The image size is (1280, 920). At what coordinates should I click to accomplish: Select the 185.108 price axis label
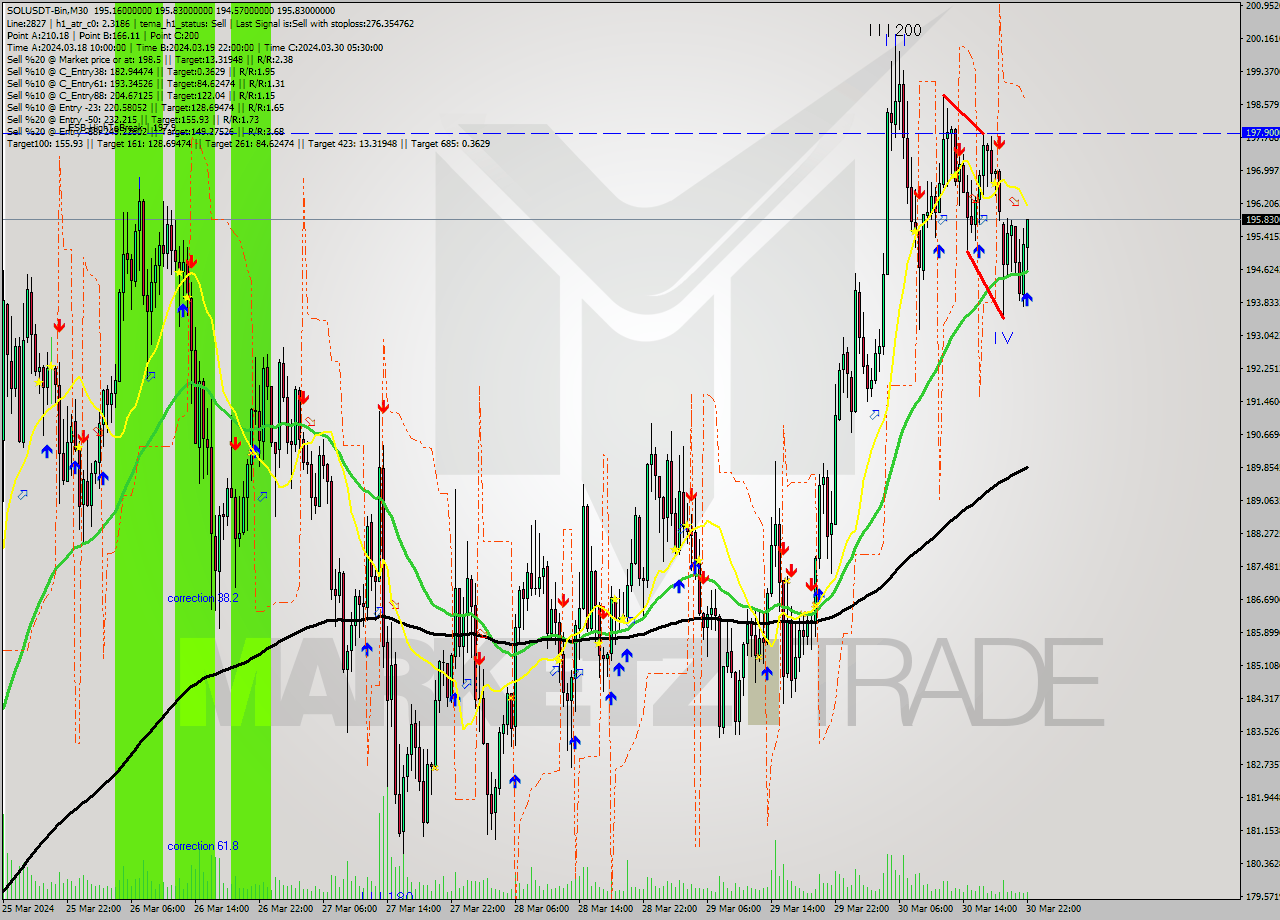(1262, 665)
